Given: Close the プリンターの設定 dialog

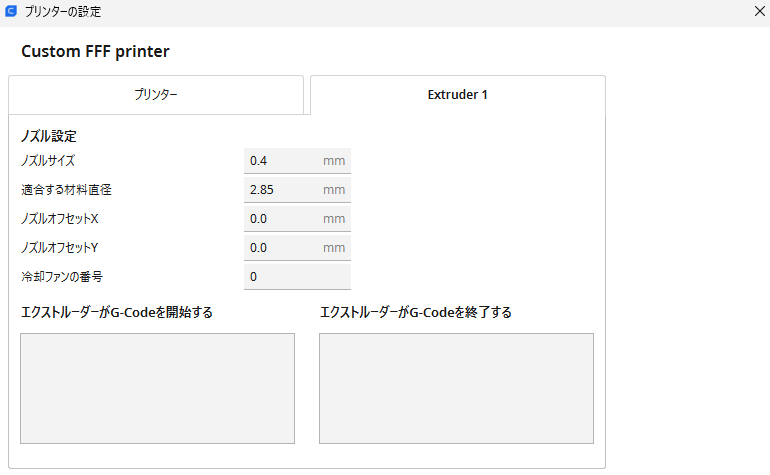Looking at the screenshot, I should (758, 12).
